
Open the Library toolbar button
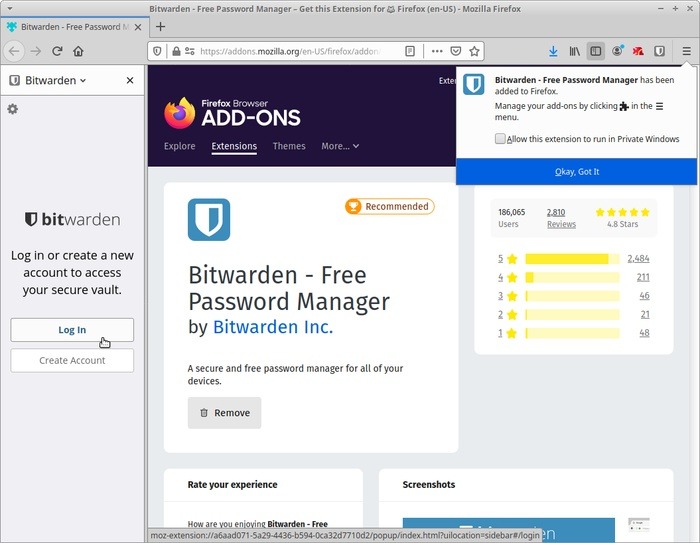tap(575, 51)
